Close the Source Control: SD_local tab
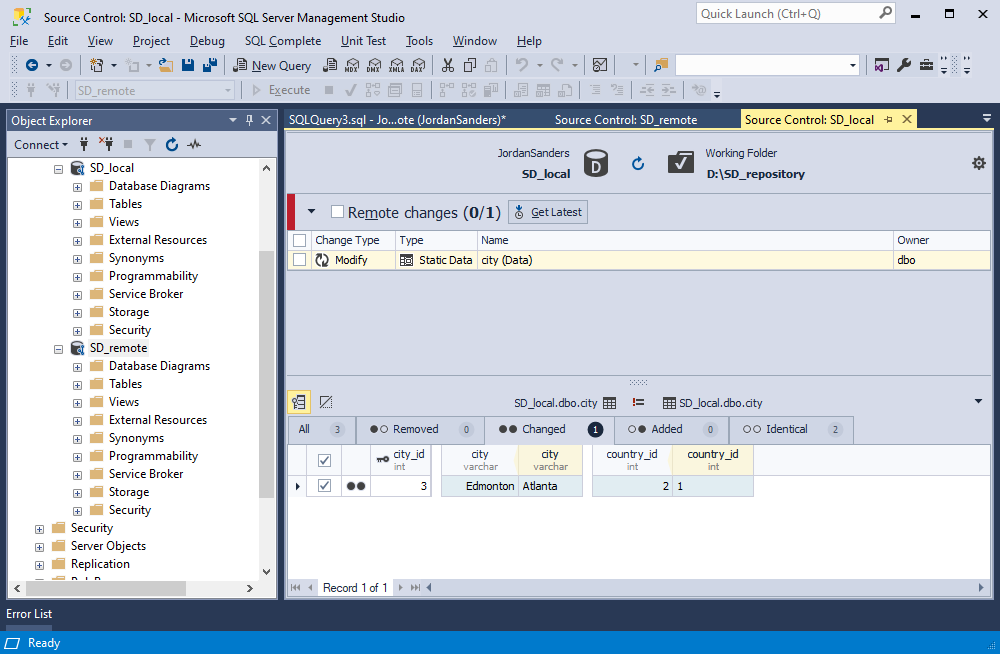The height and width of the screenshot is (654, 1000). click(906, 119)
